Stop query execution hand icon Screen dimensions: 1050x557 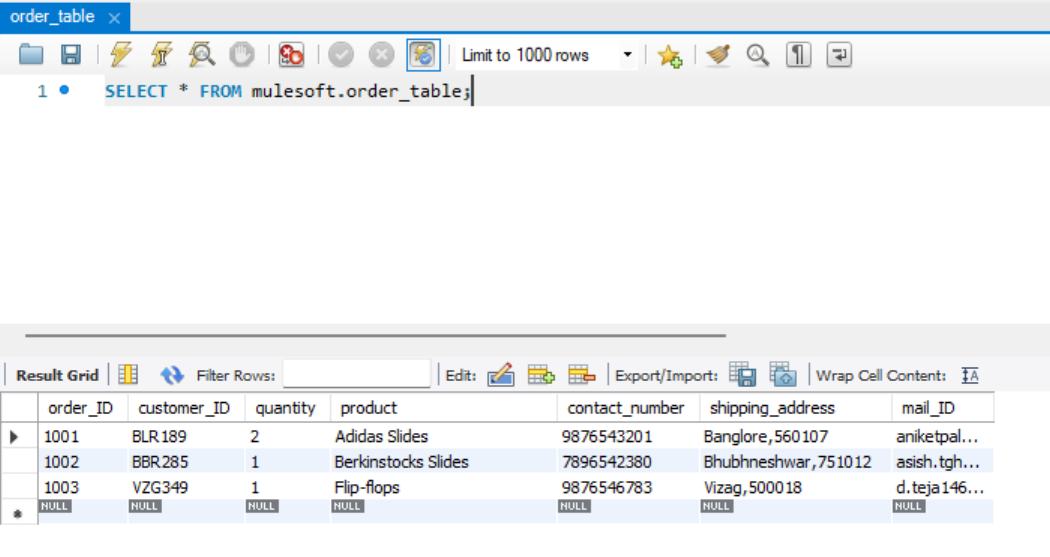(x=241, y=55)
